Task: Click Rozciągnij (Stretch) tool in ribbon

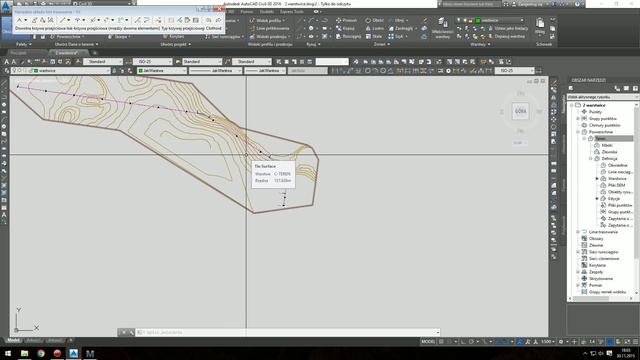Action: pyautogui.click(x=348, y=36)
